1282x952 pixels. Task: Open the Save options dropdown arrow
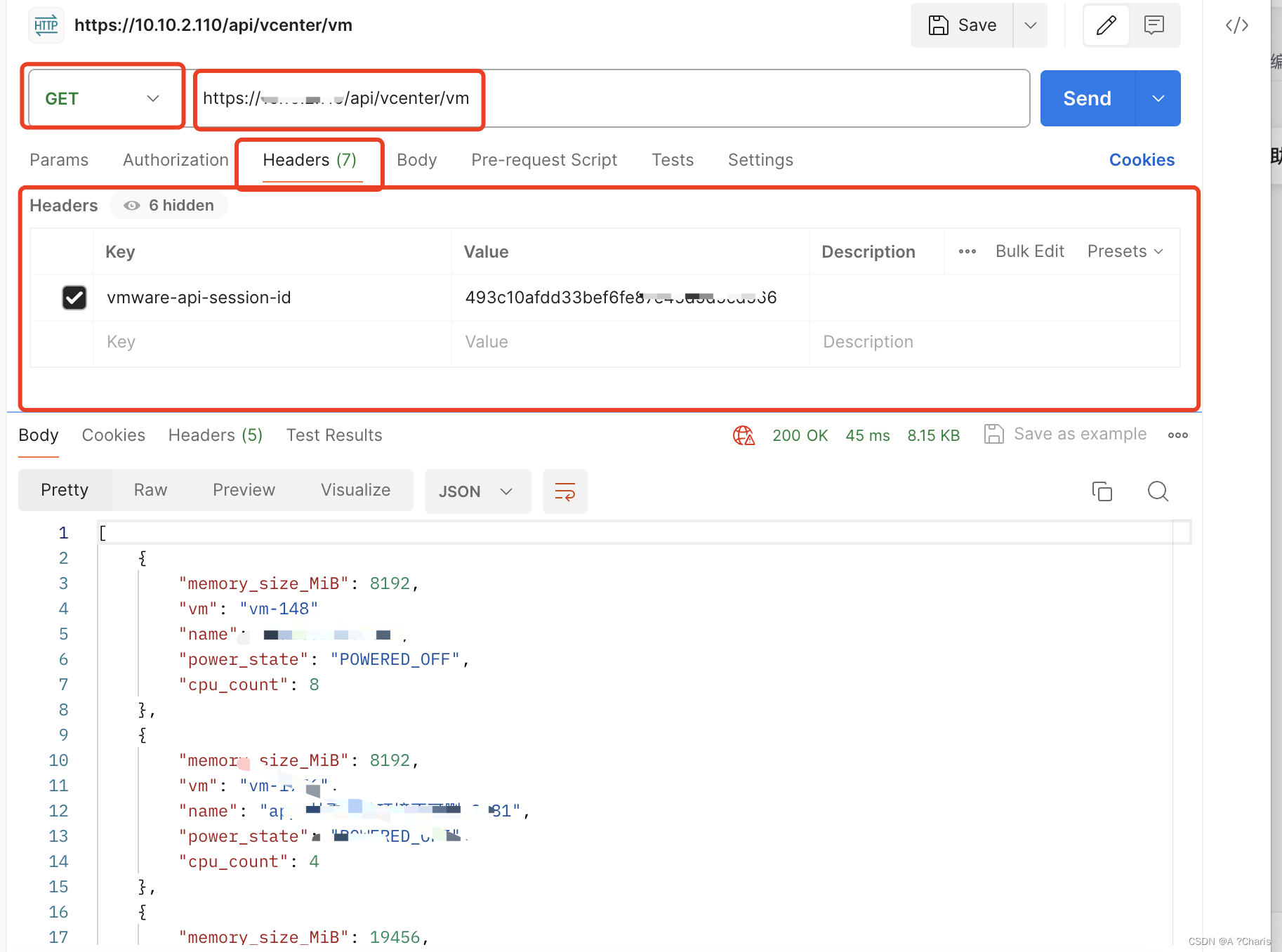1030,25
